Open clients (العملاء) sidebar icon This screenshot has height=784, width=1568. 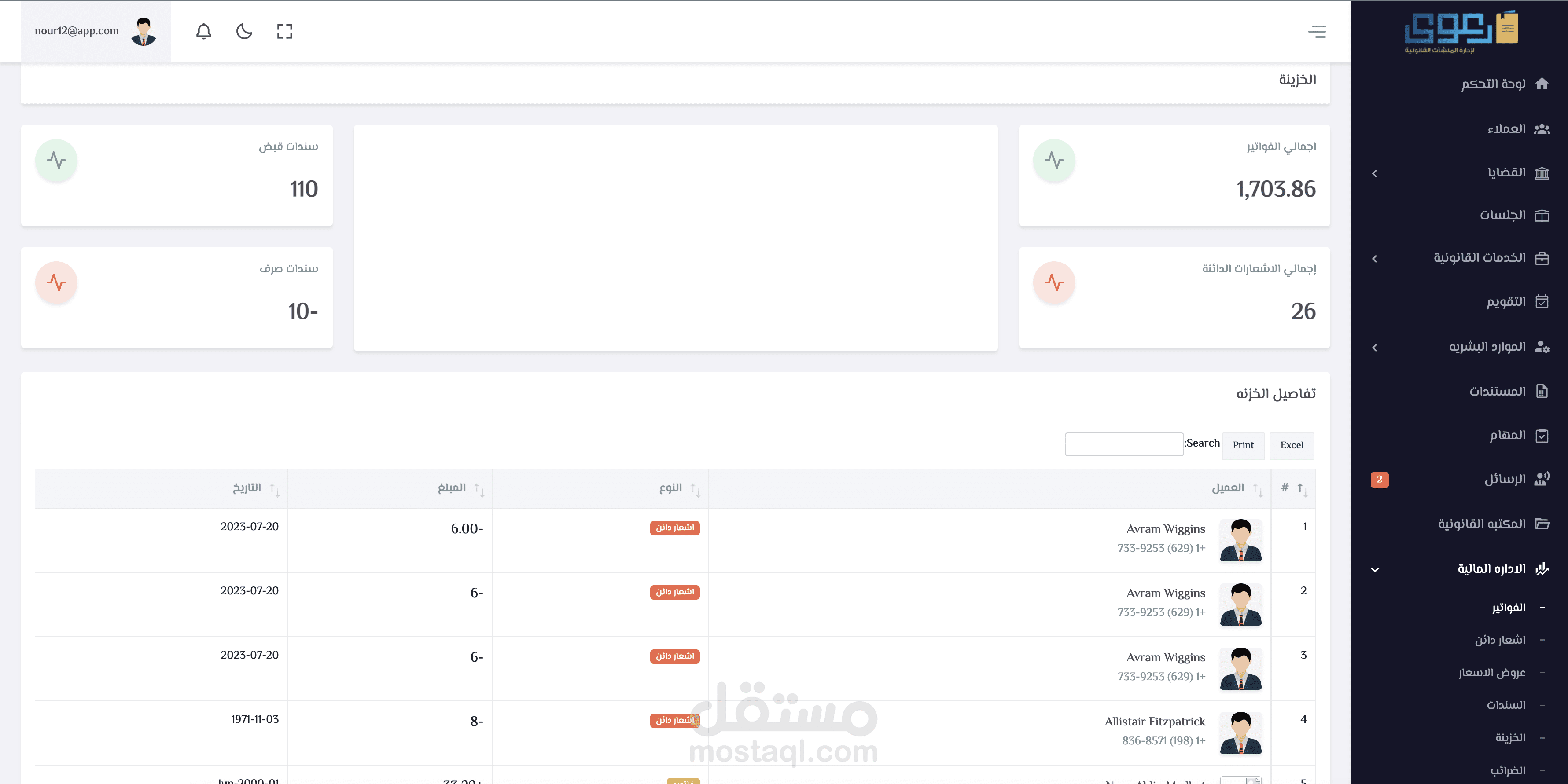1541,129
